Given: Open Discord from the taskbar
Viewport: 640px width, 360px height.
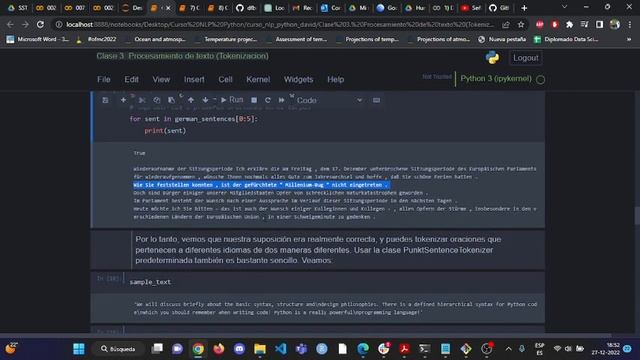Looking at the screenshot, I should [239, 349].
